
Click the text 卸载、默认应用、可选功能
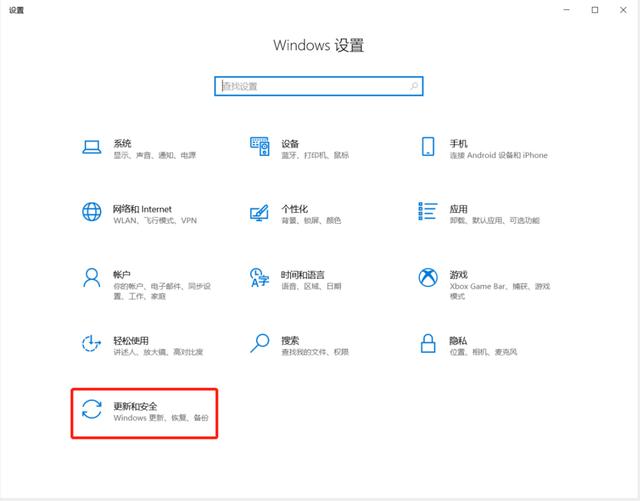point(495,220)
